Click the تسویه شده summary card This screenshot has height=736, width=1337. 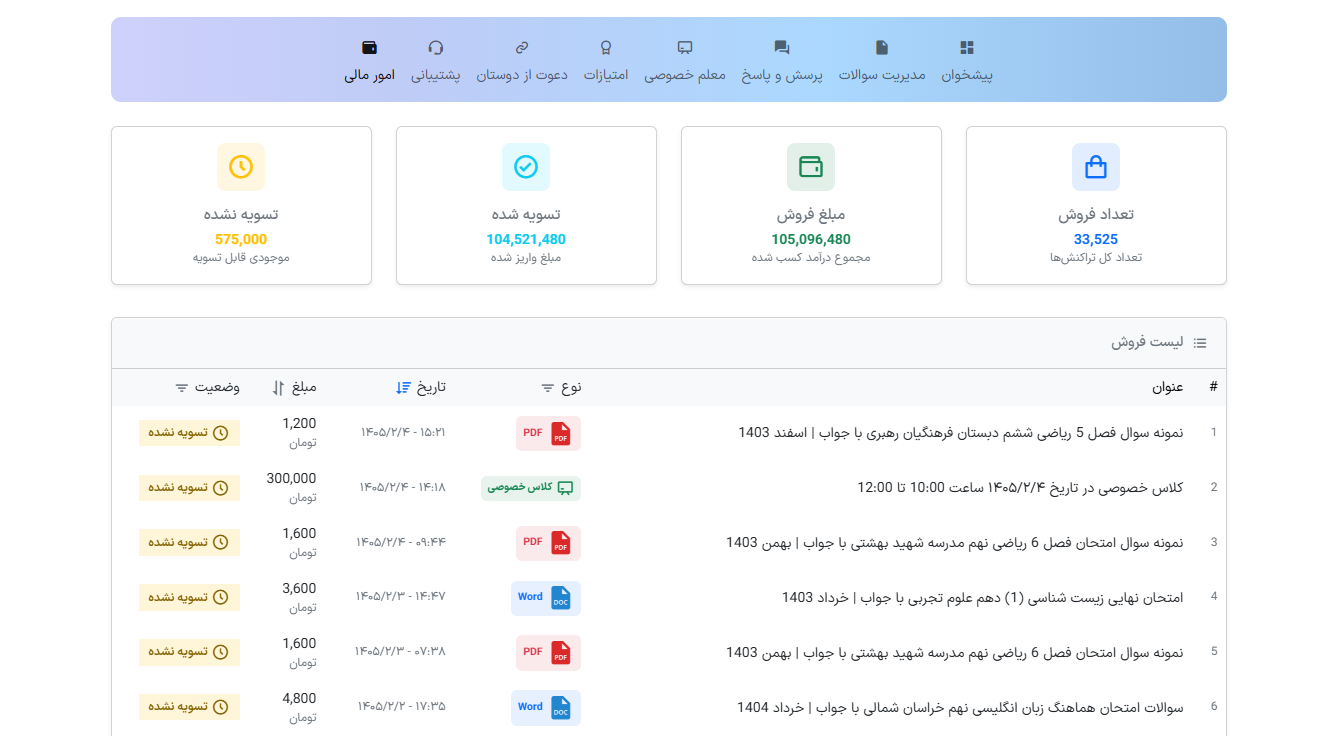coord(526,205)
